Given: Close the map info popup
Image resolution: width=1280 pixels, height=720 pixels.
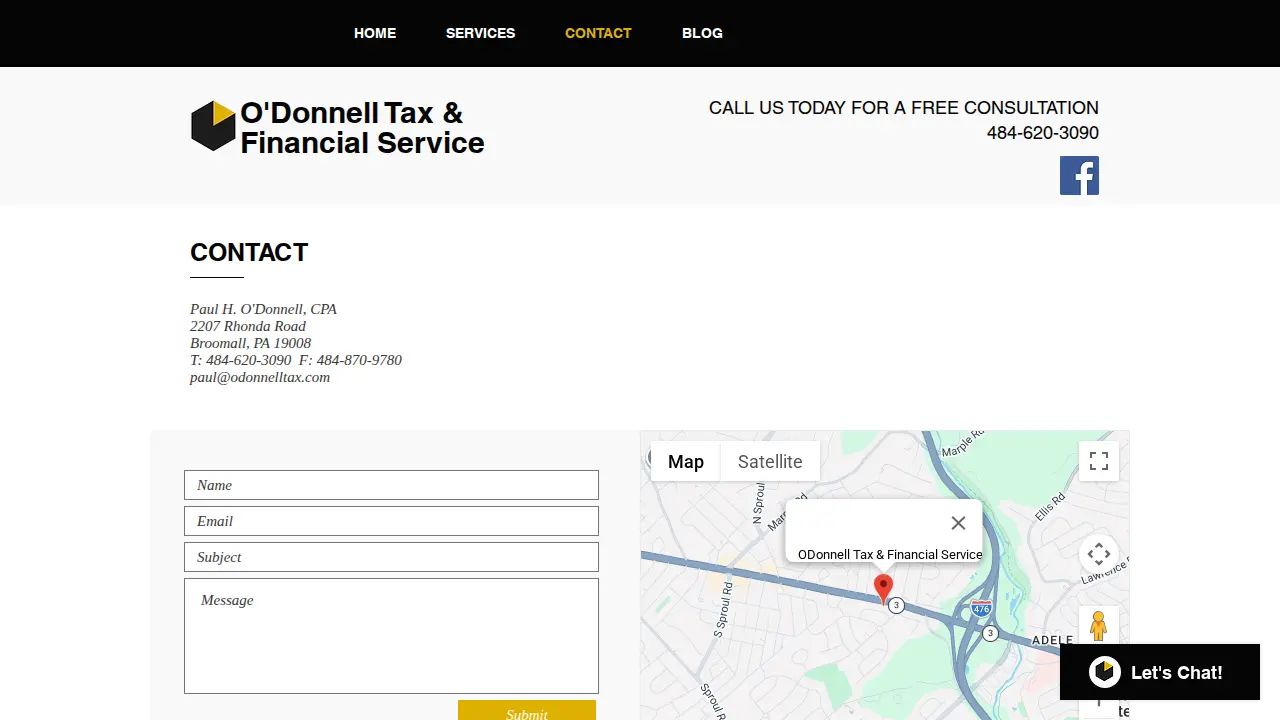Looking at the screenshot, I should (x=958, y=523).
